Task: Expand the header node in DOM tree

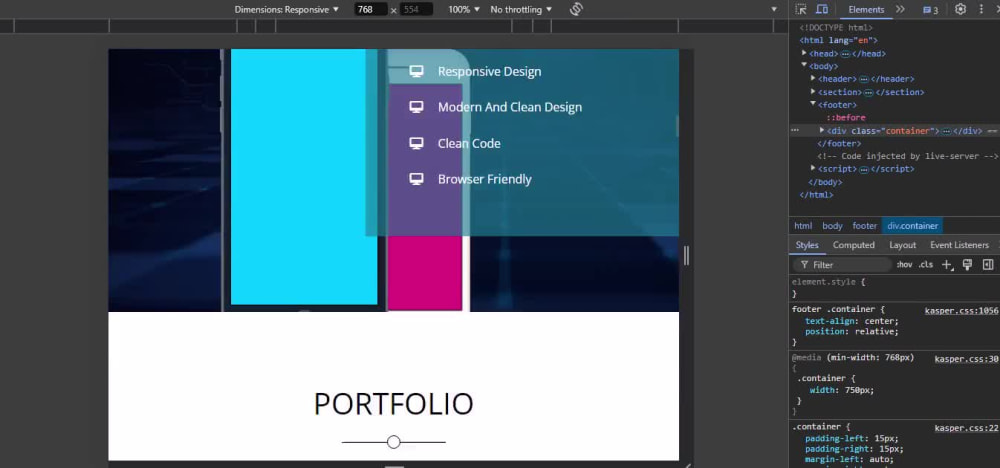Action: [x=813, y=78]
